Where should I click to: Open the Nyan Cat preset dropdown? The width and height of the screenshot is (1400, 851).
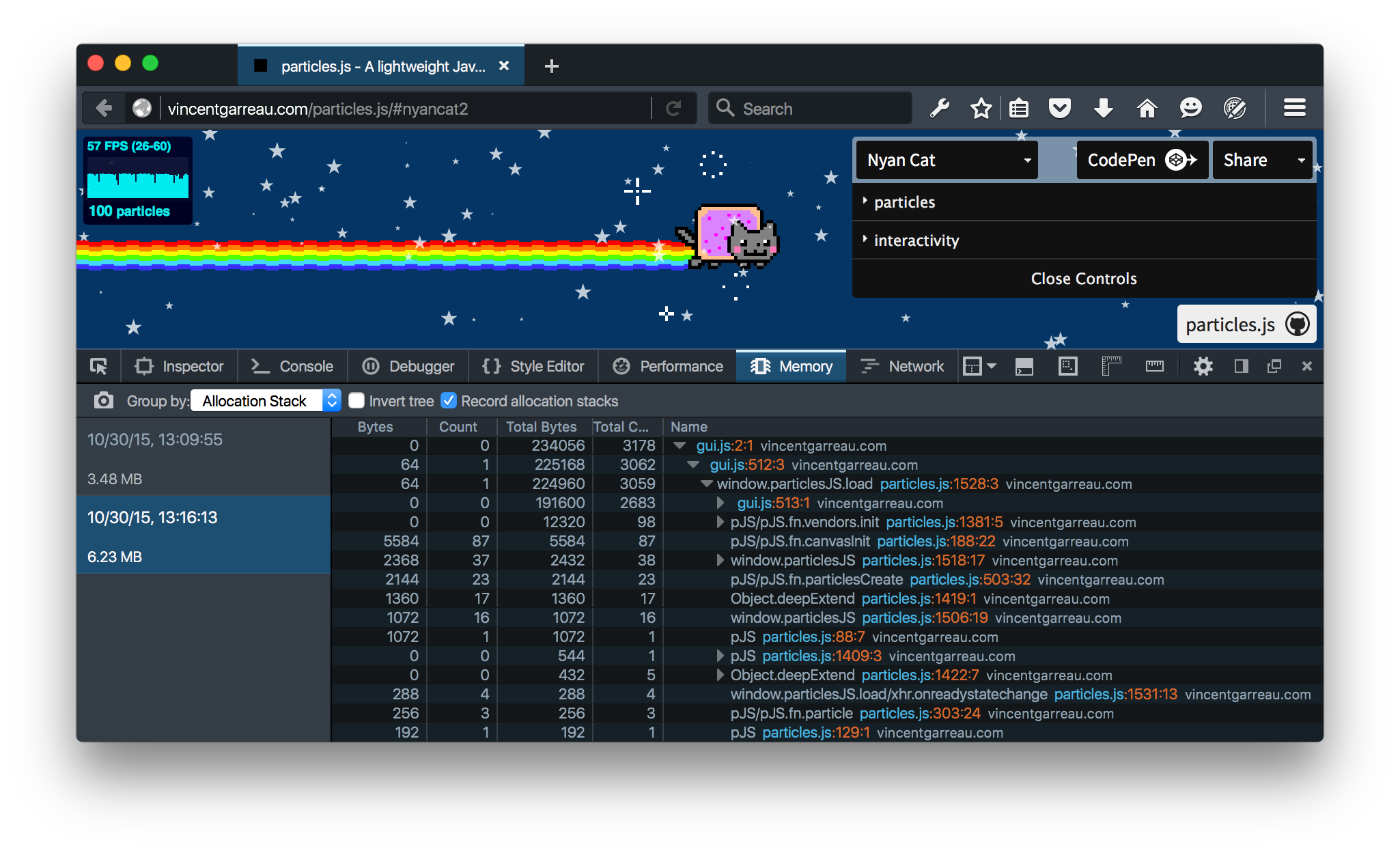[x=947, y=160]
